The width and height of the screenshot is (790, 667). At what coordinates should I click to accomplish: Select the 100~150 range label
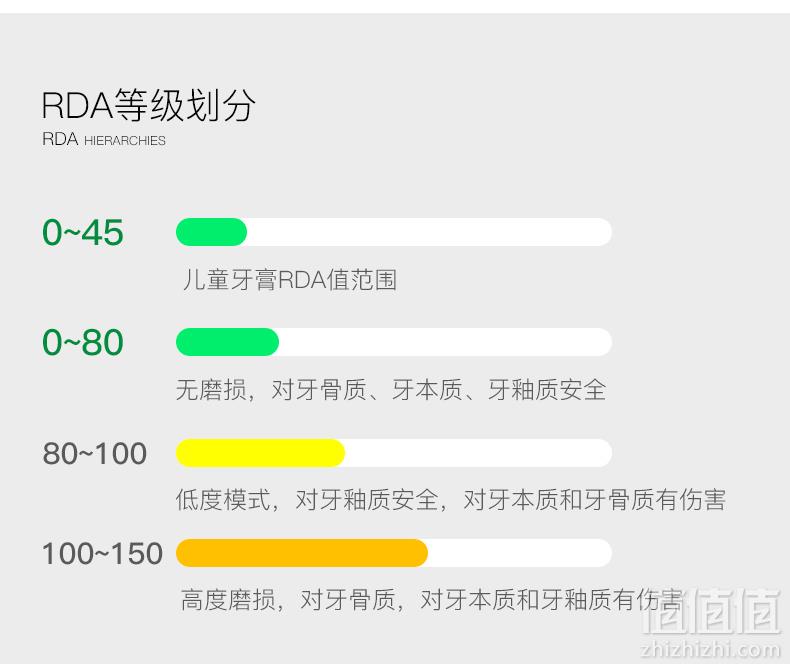pos(102,553)
